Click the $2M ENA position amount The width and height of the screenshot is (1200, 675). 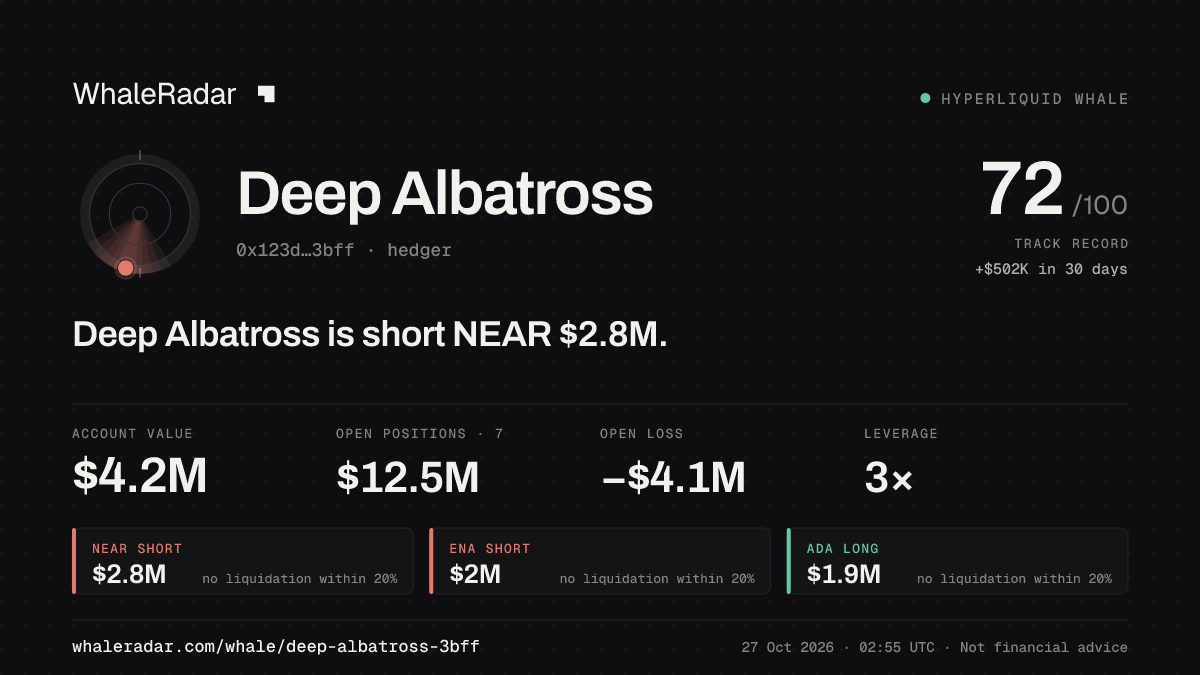coord(475,575)
